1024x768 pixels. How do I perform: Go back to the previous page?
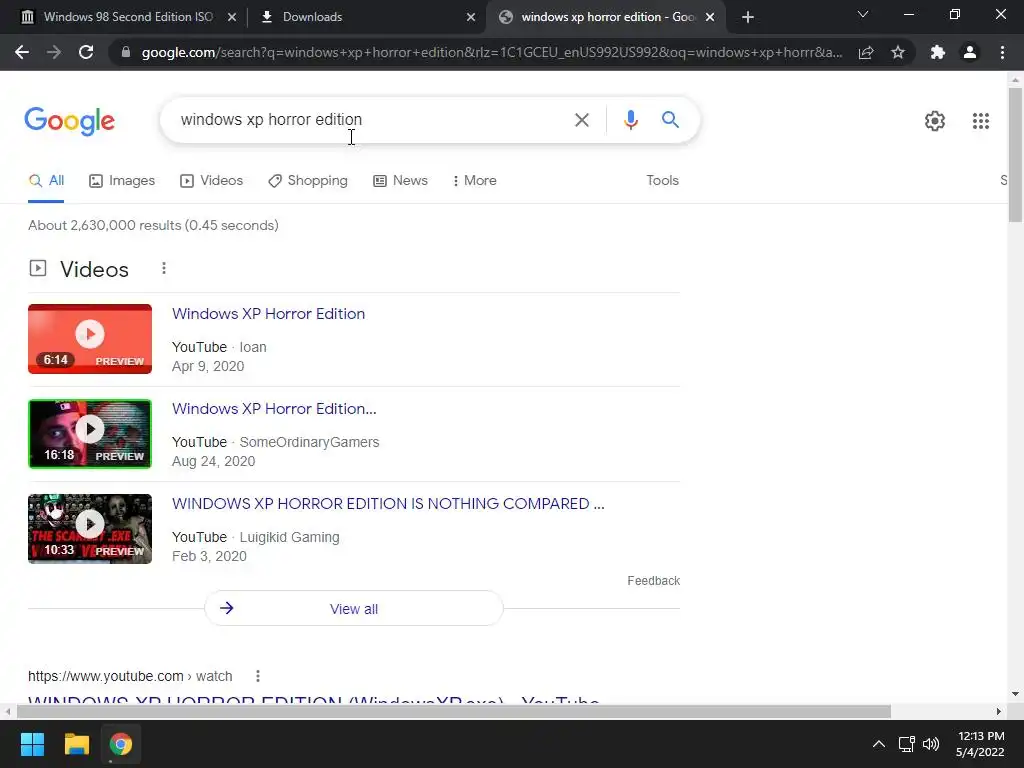tap(22, 52)
